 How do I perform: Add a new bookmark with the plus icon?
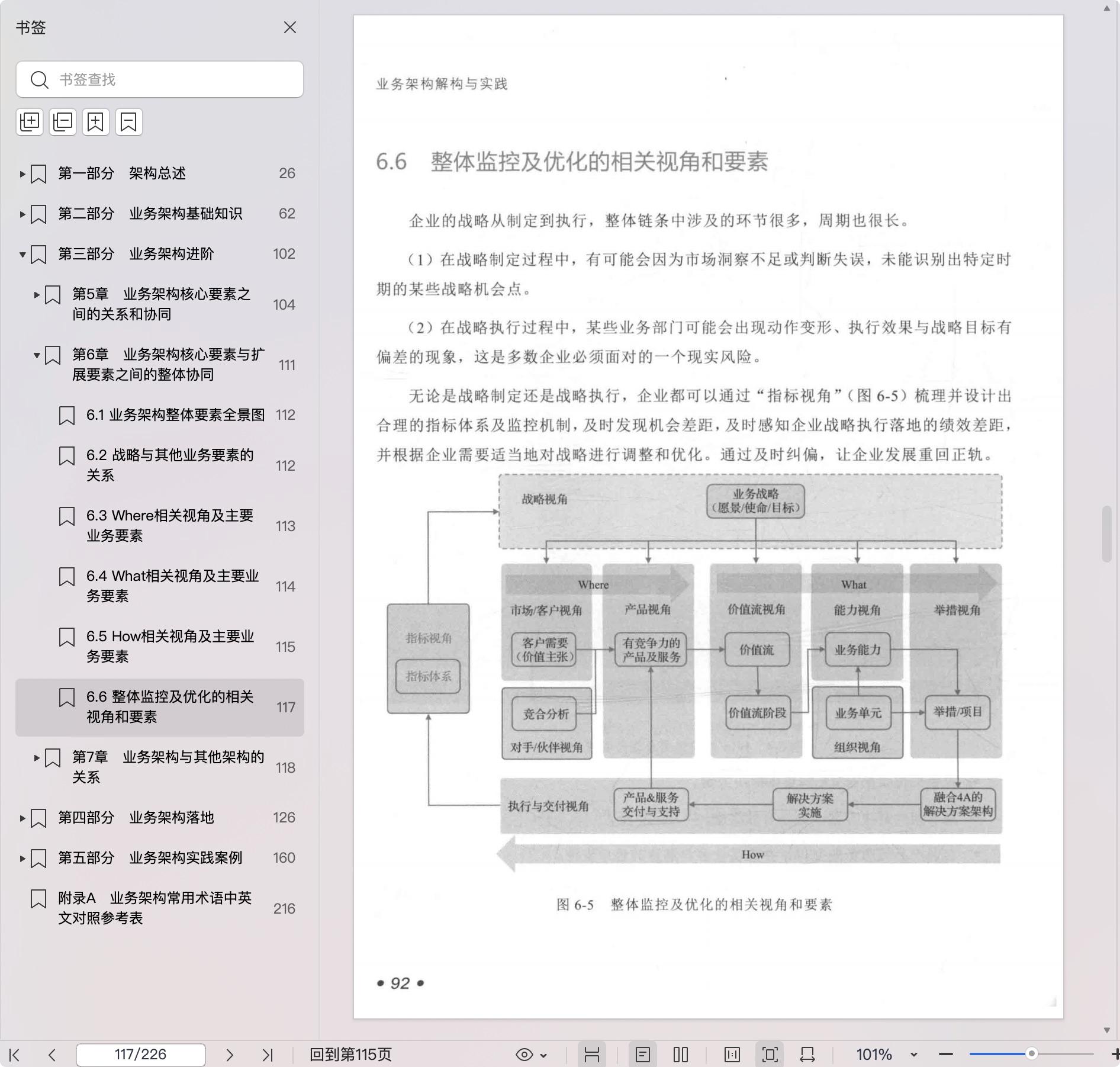pos(96,122)
